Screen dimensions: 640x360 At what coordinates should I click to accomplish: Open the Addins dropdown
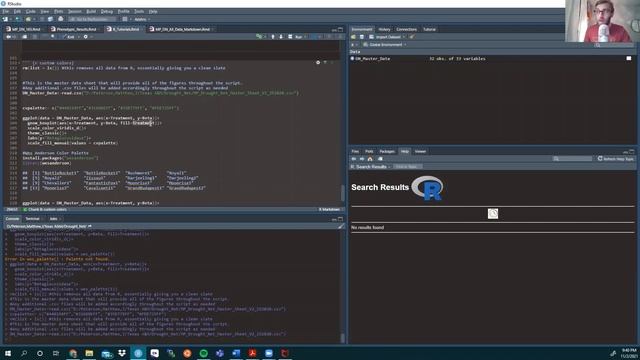[142, 19]
